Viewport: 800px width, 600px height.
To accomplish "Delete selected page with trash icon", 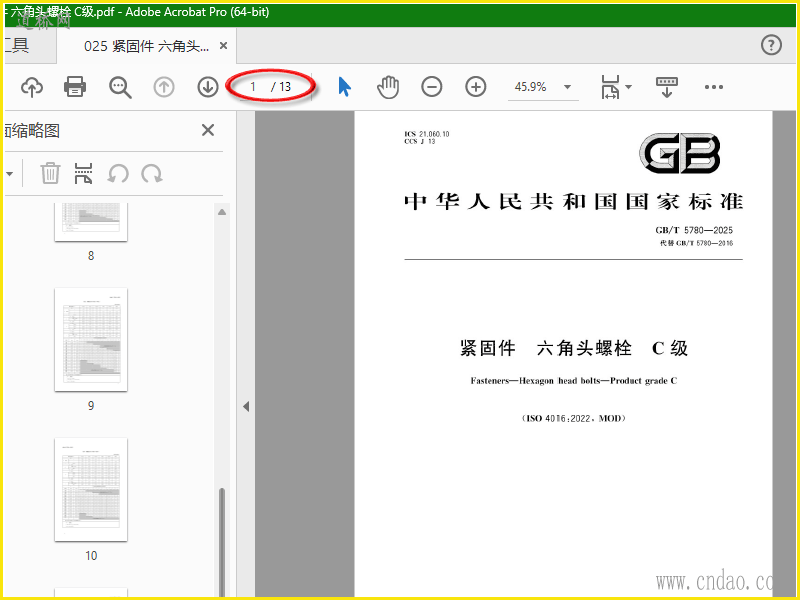I will 51,173.
